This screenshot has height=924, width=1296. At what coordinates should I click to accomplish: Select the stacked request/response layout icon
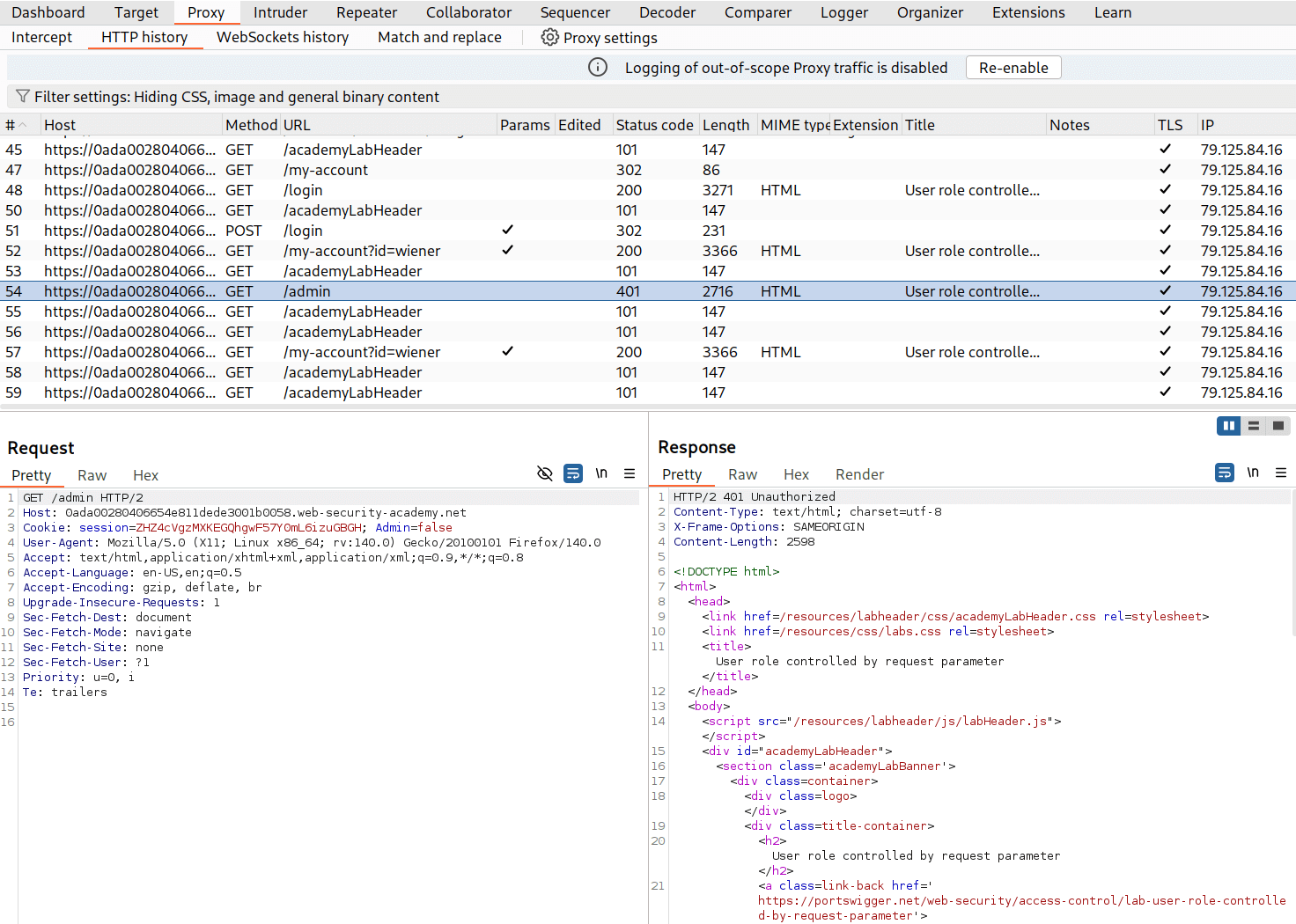(1254, 426)
